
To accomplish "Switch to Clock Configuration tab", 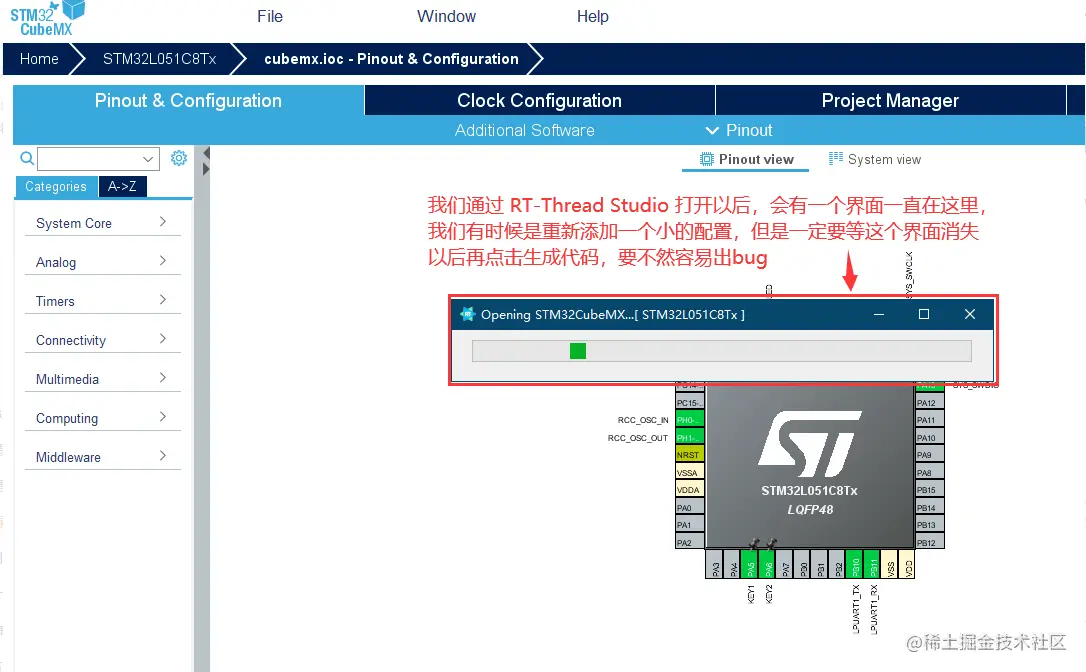I will coord(540,100).
